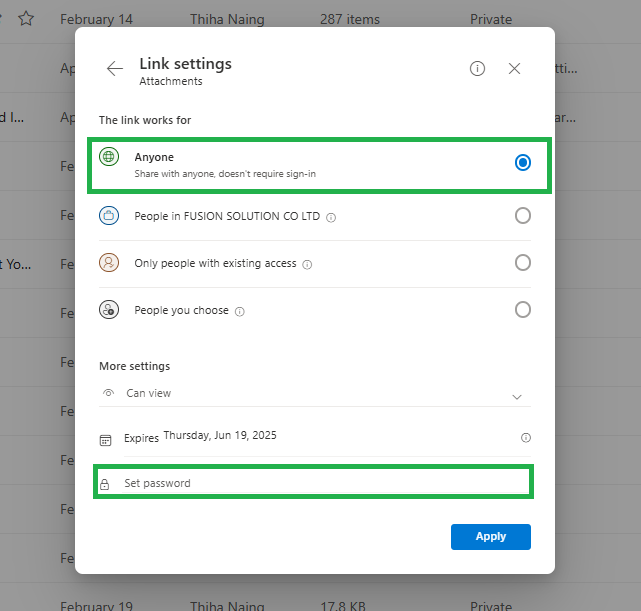This screenshot has height=611, width=641.
Task: Open the info icon in the dialog header
Action: click(x=477, y=68)
